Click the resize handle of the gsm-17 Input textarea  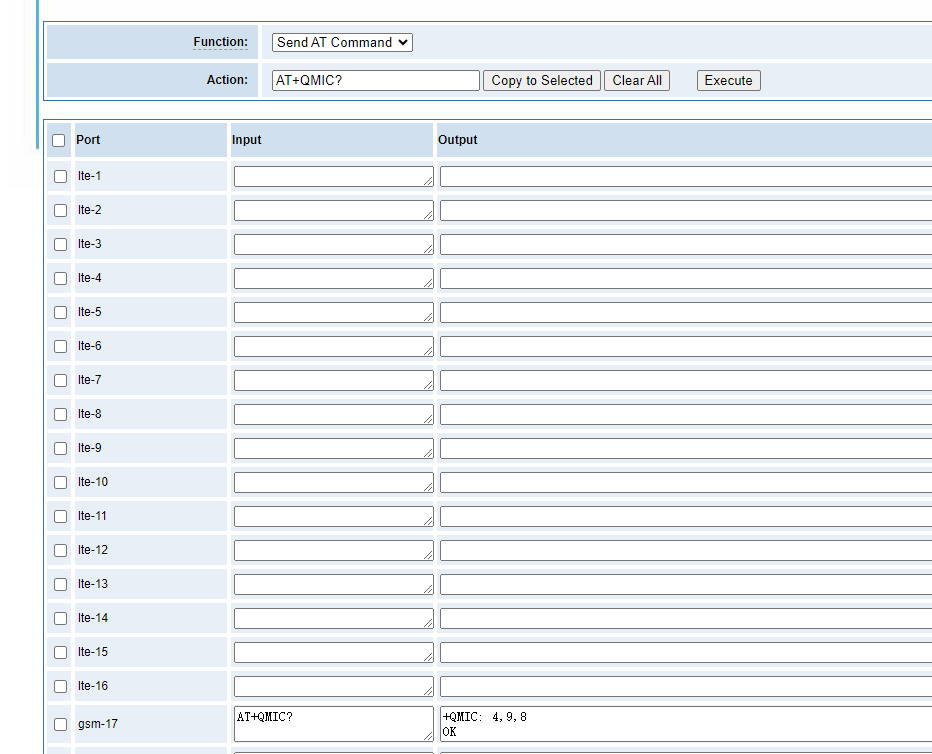428,736
